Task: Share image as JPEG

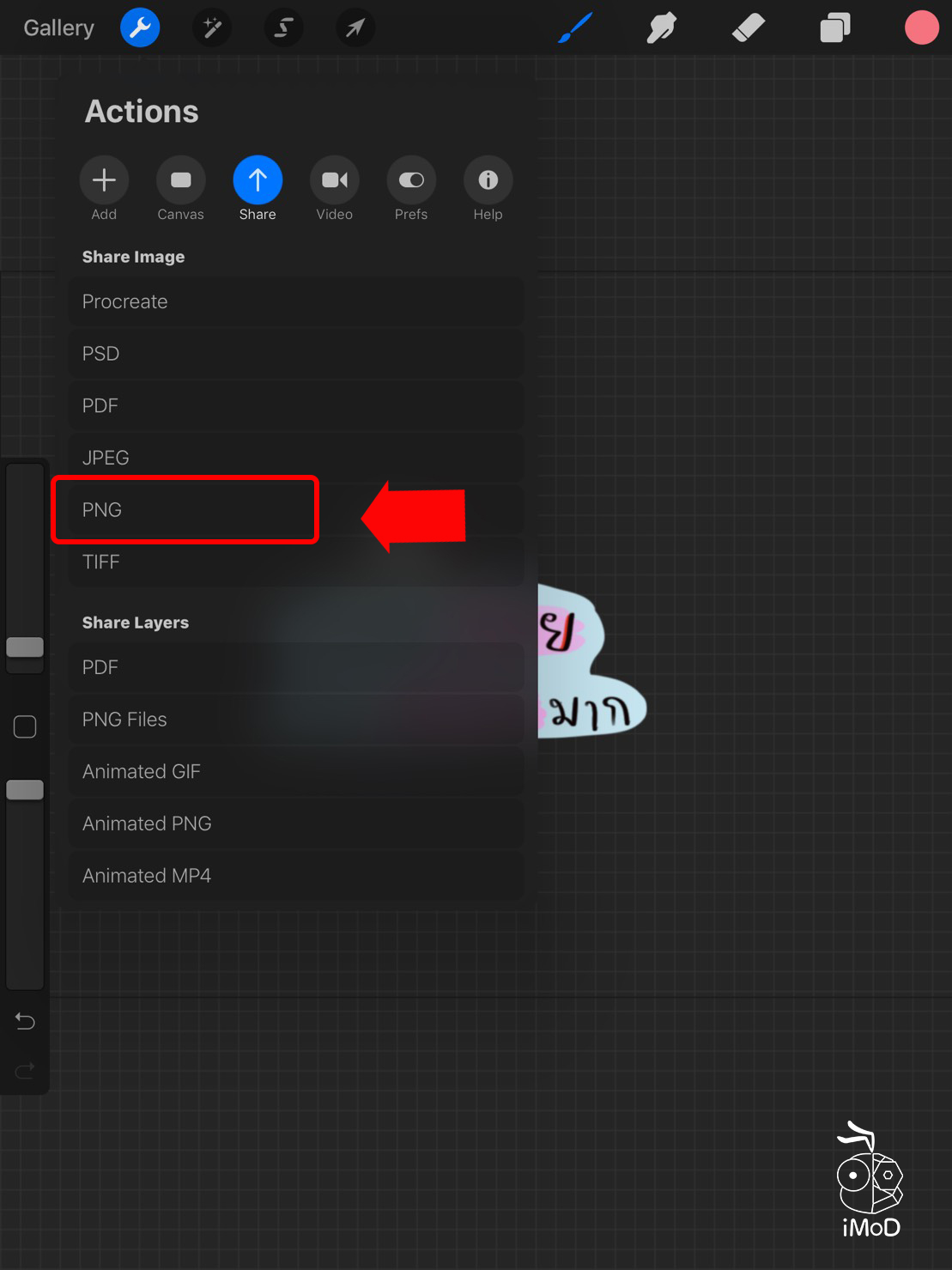Action: pyautogui.click(x=295, y=458)
